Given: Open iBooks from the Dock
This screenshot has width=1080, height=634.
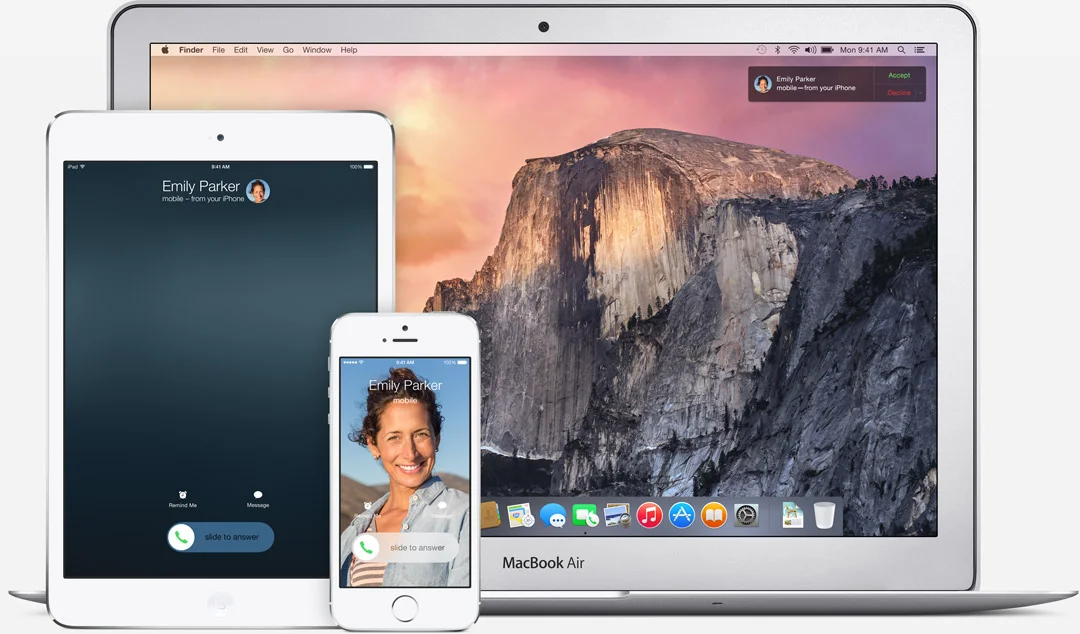Looking at the screenshot, I should [714, 515].
